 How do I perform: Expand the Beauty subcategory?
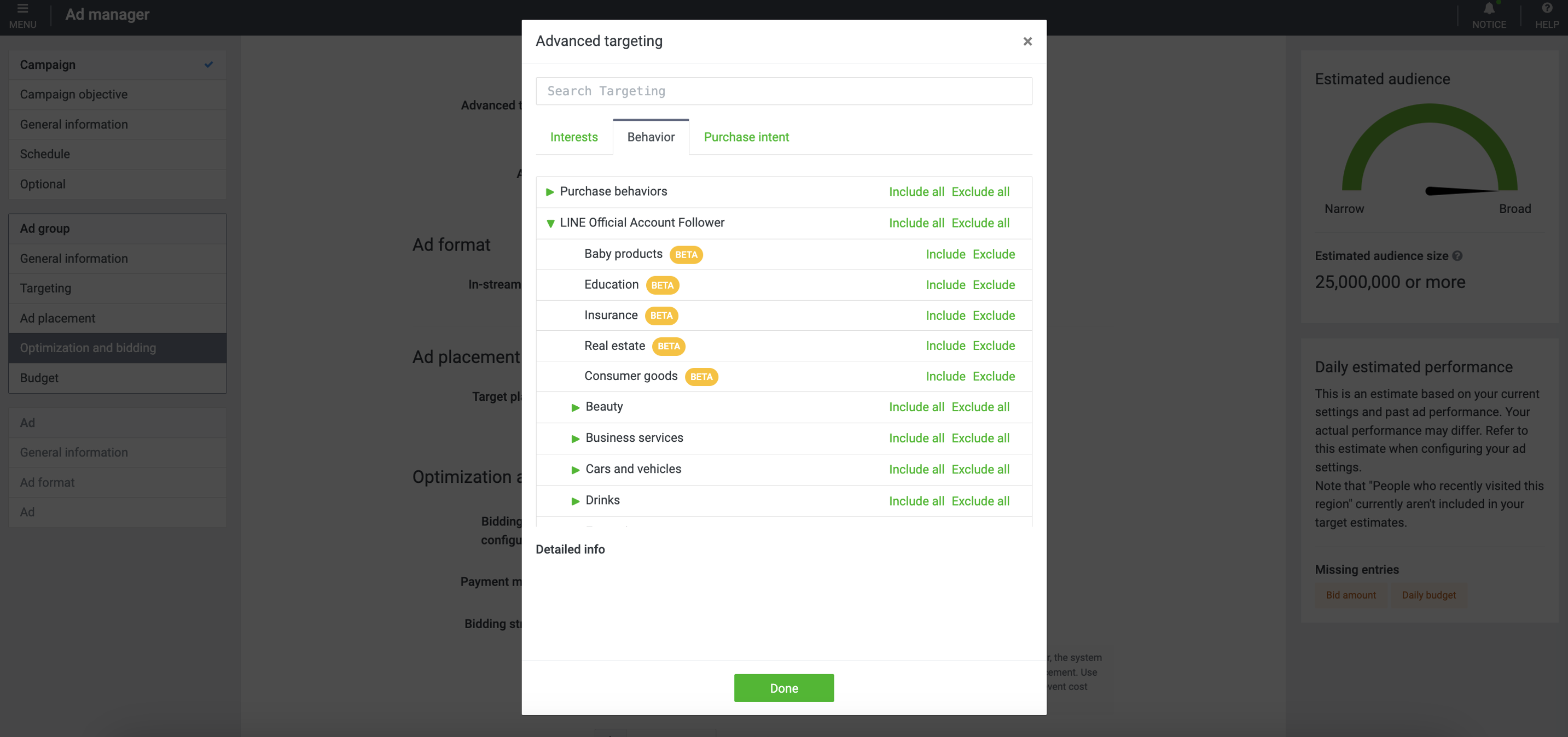pos(575,407)
